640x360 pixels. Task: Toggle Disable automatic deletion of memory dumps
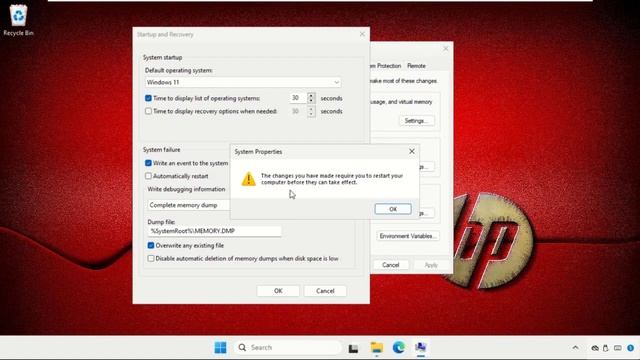click(151, 258)
